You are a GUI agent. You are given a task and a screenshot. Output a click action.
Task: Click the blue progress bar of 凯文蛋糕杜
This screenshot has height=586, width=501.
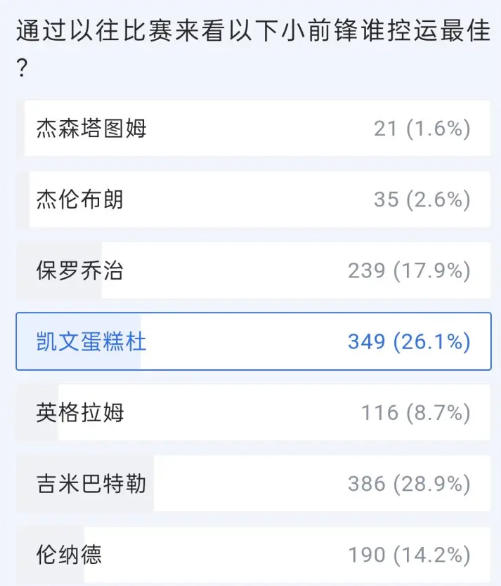click(79, 341)
